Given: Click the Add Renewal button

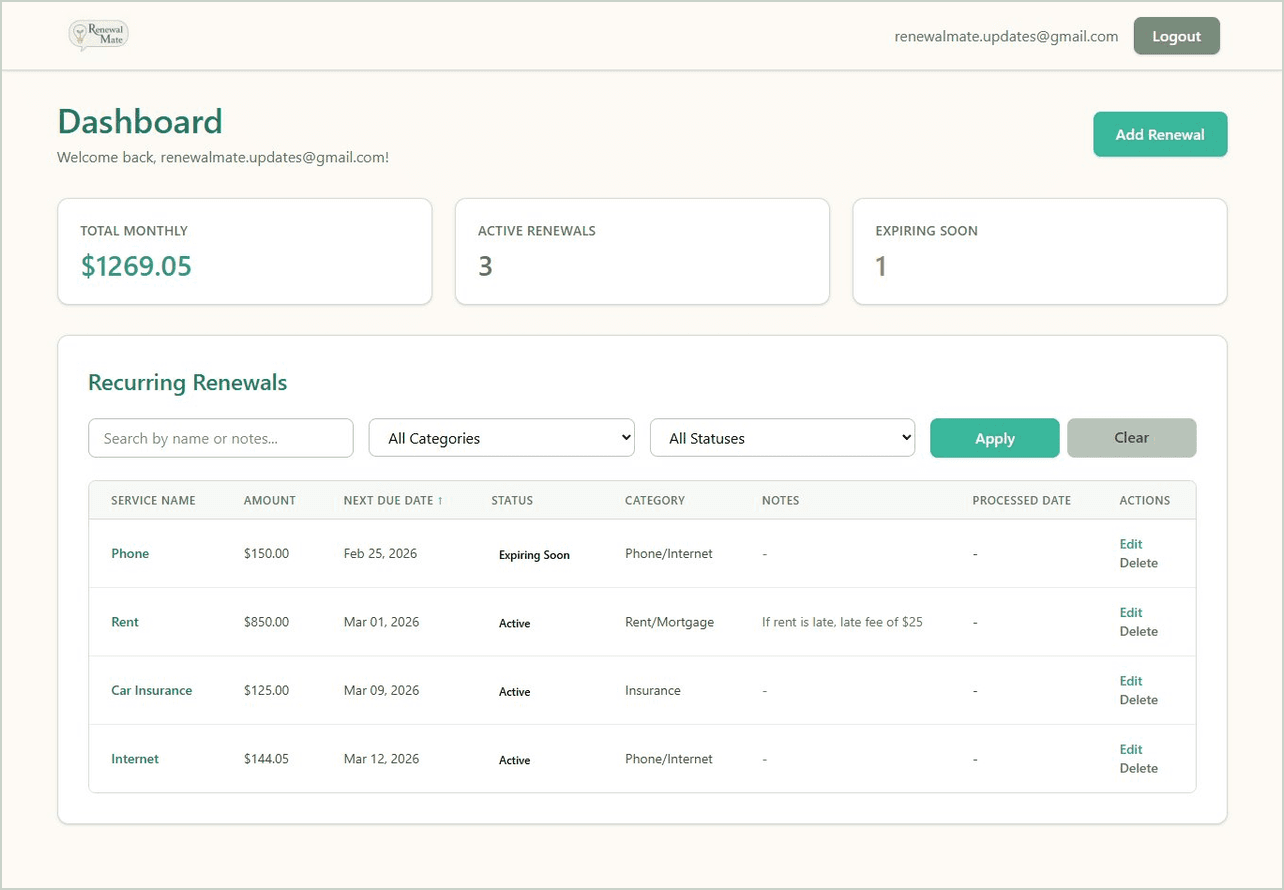Looking at the screenshot, I should pyautogui.click(x=1160, y=133).
